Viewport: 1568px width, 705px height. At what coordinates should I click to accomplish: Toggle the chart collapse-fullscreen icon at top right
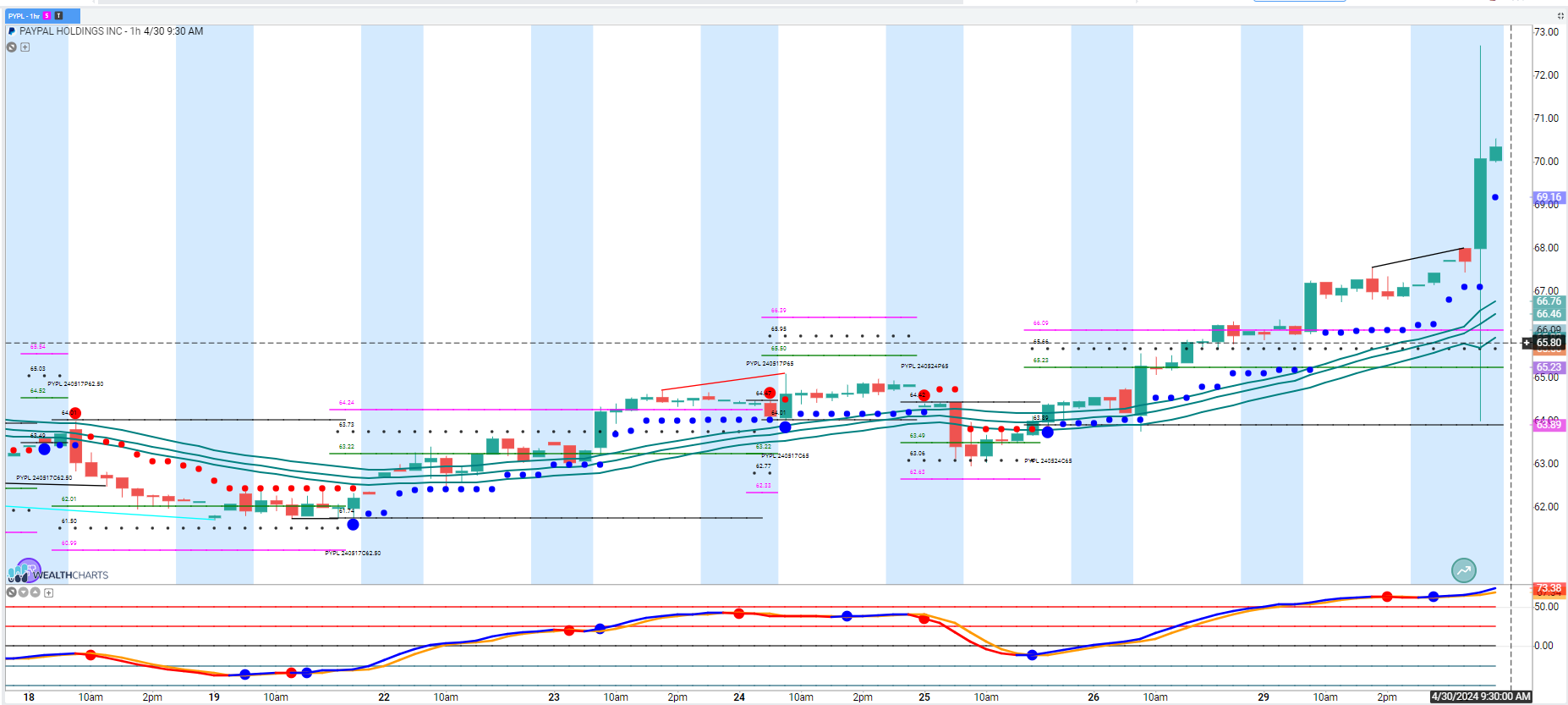pyautogui.click(x=1560, y=15)
